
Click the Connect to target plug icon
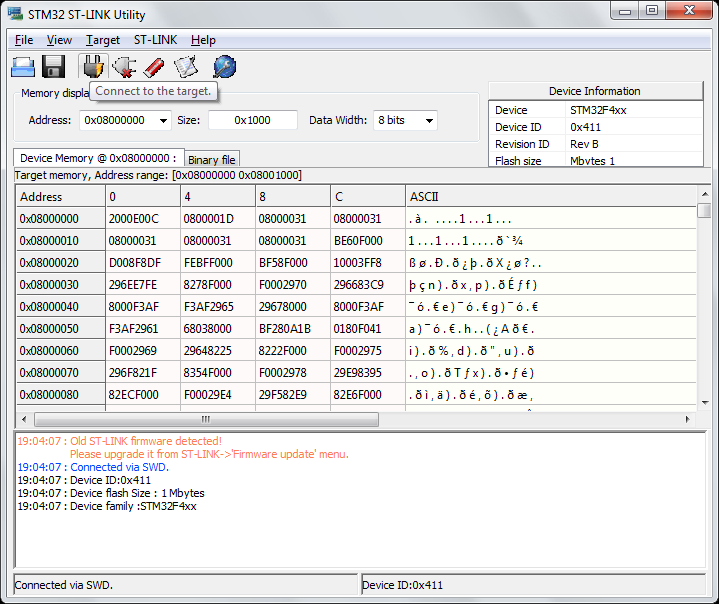pyautogui.click(x=94, y=67)
